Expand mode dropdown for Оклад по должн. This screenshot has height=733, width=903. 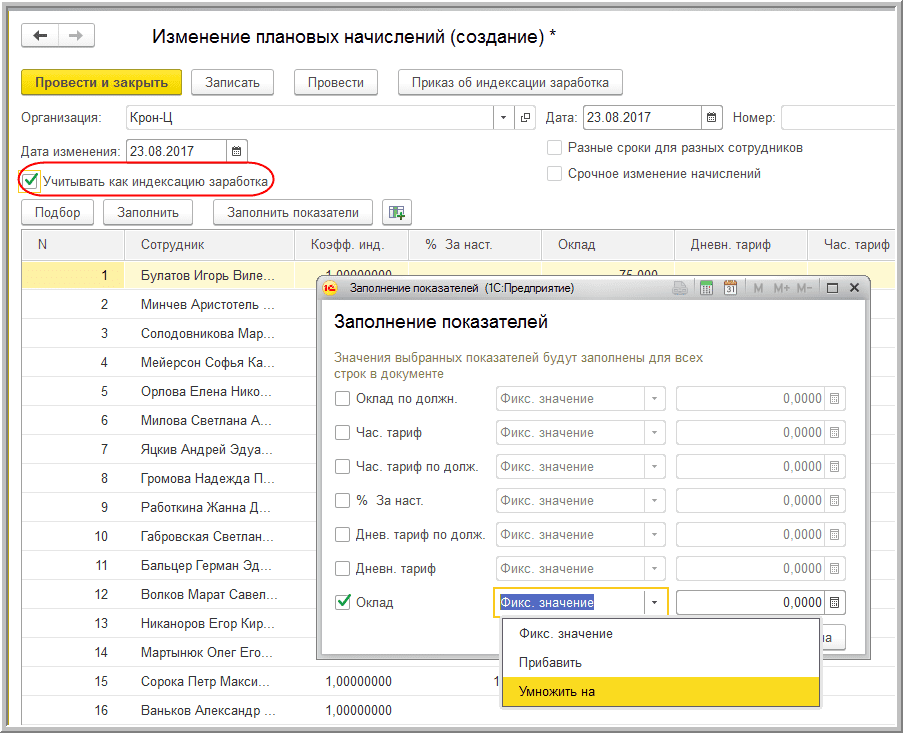(654, 398)
